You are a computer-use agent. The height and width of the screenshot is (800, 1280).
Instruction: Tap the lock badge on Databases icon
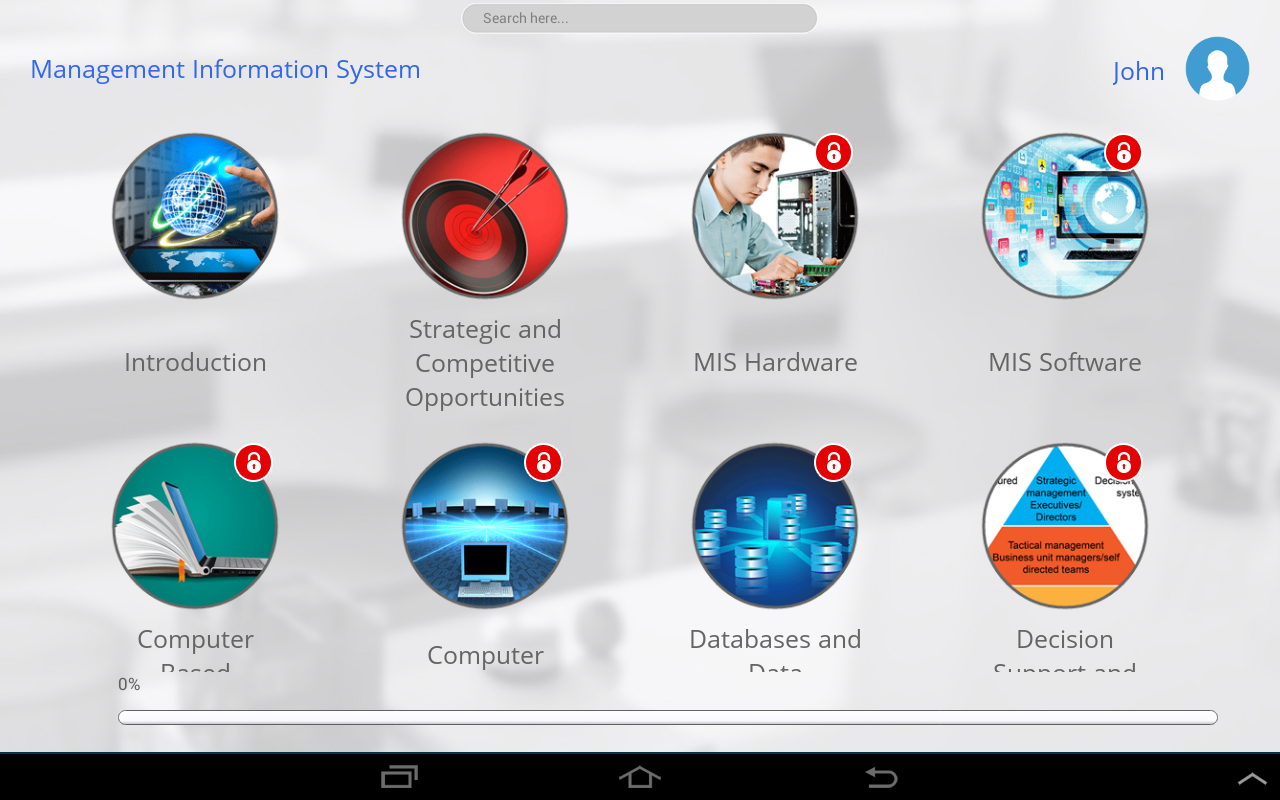point(834,463)
